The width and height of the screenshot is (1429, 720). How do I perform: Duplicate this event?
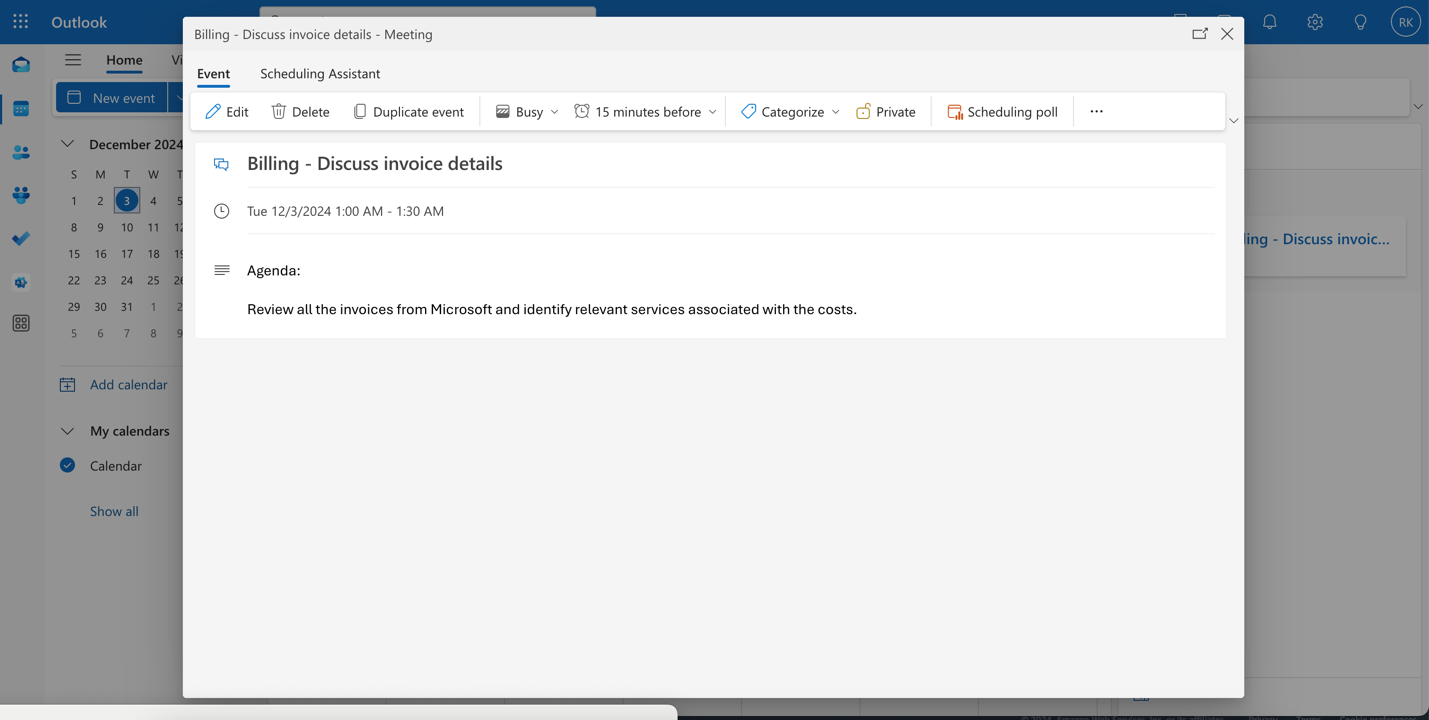(x=408, y=112)
